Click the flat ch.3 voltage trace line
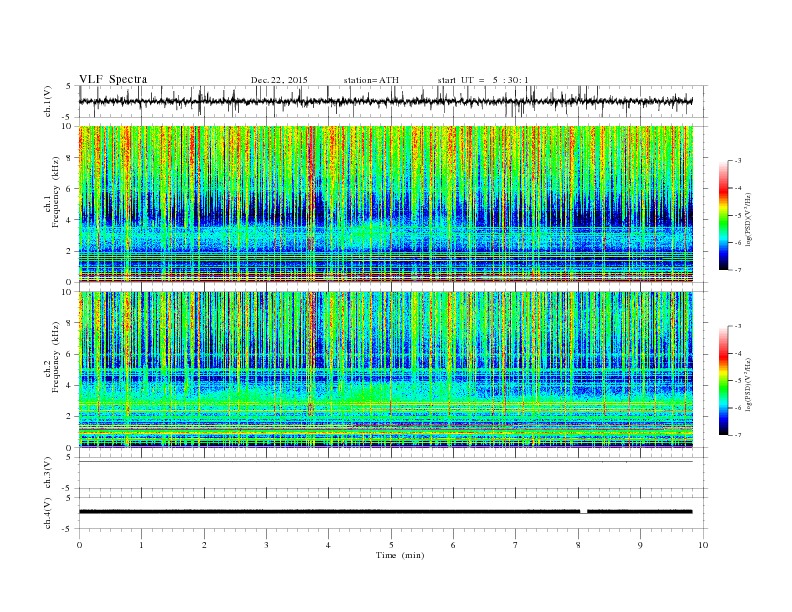The height and width of the screenshot is (612, 792). click(x=386, y=462)
